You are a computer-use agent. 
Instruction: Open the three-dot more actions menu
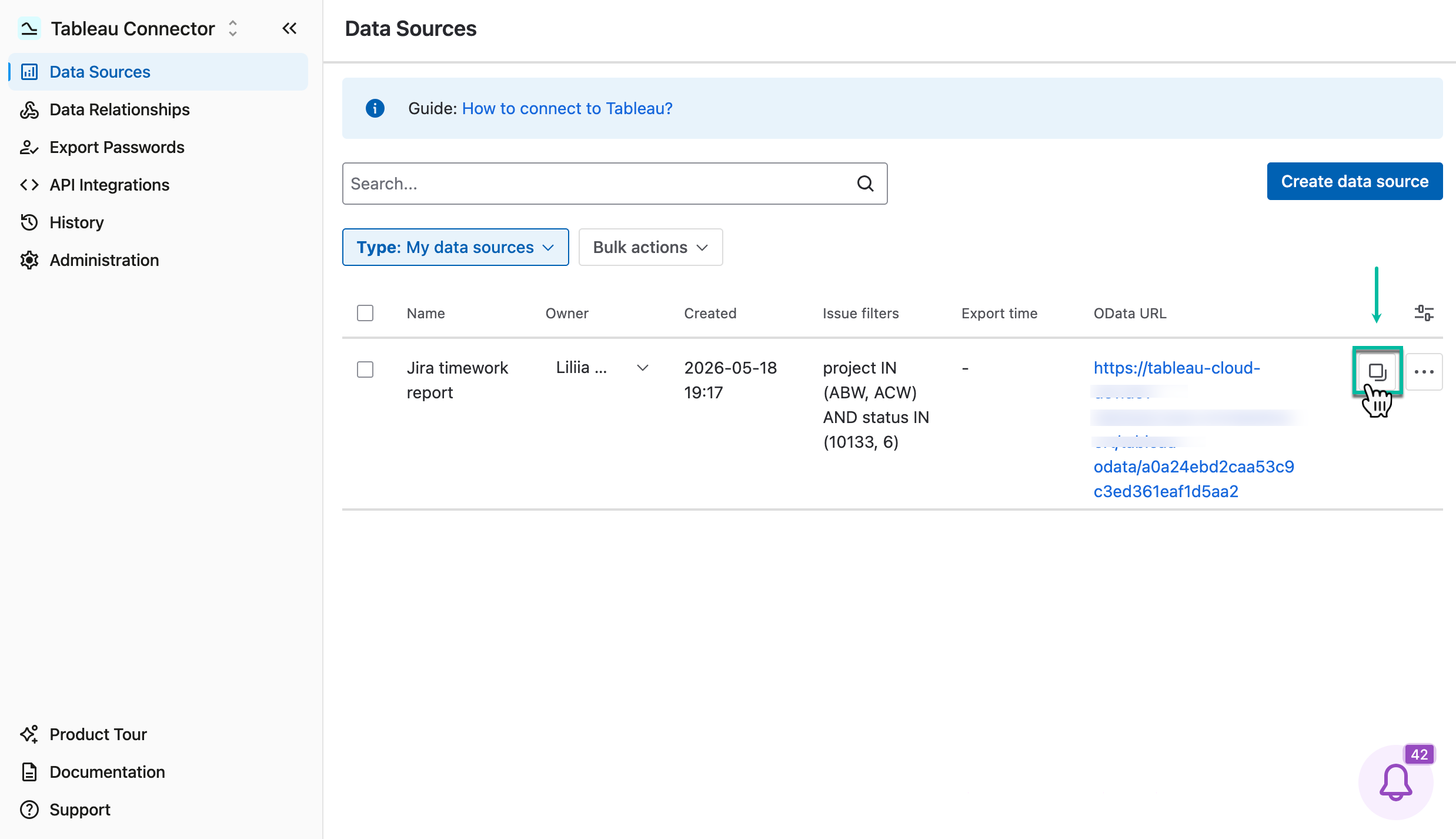[1424, 372]
